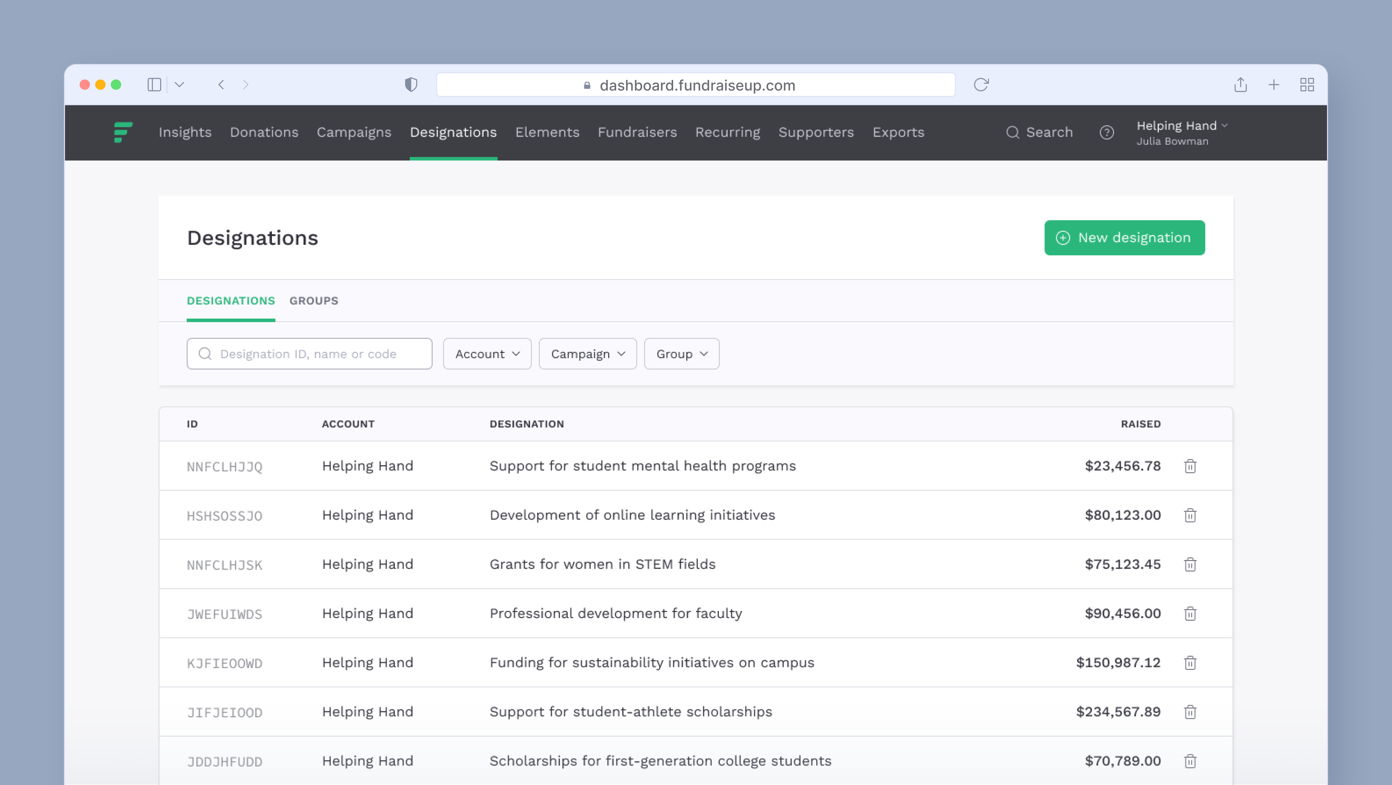Open the help question mark icon
This screenshot has width=1392, height=785.
[1106, 132]
